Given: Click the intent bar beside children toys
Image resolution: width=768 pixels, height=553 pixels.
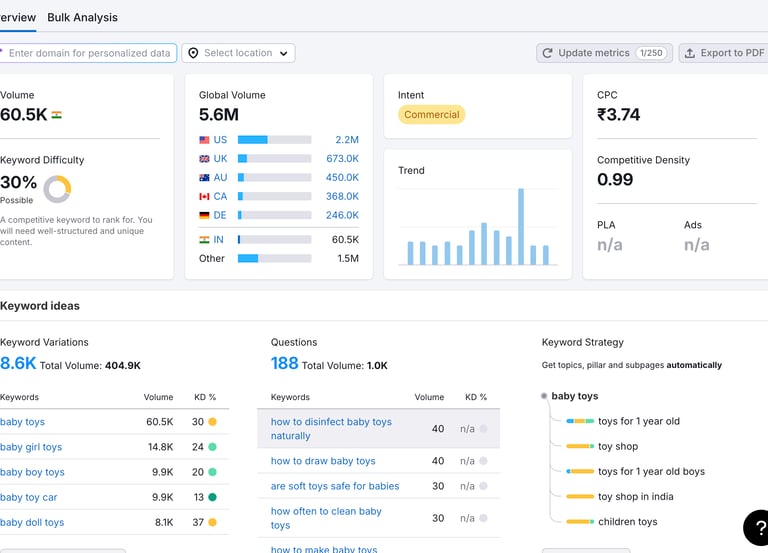Looking at the screenshot, I should pos(580,522).
